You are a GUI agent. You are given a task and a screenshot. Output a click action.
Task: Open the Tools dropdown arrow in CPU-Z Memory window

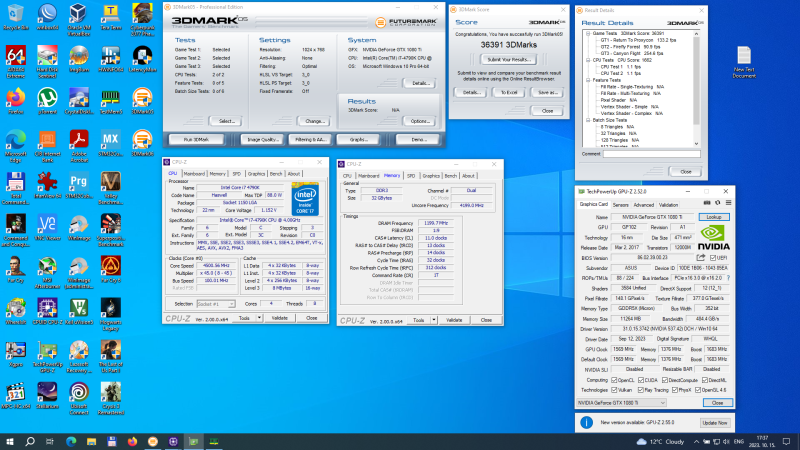(434, 320)
